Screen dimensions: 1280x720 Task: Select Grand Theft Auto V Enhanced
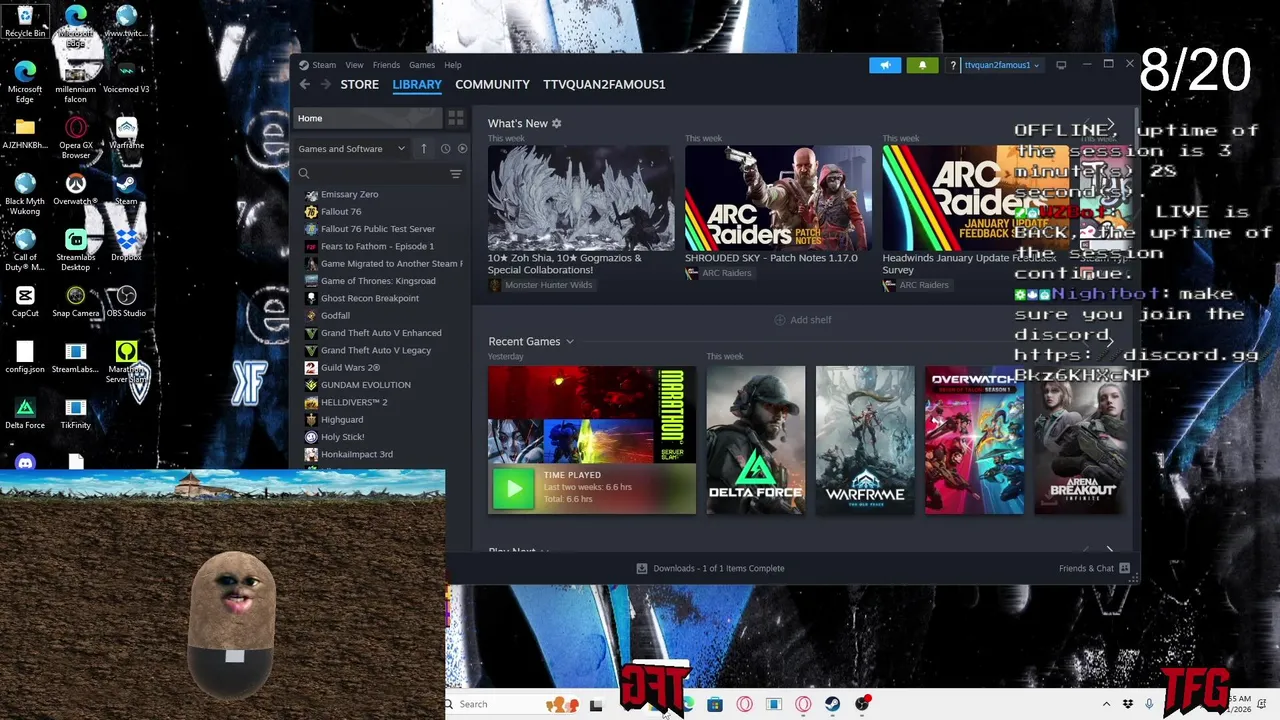380,333
